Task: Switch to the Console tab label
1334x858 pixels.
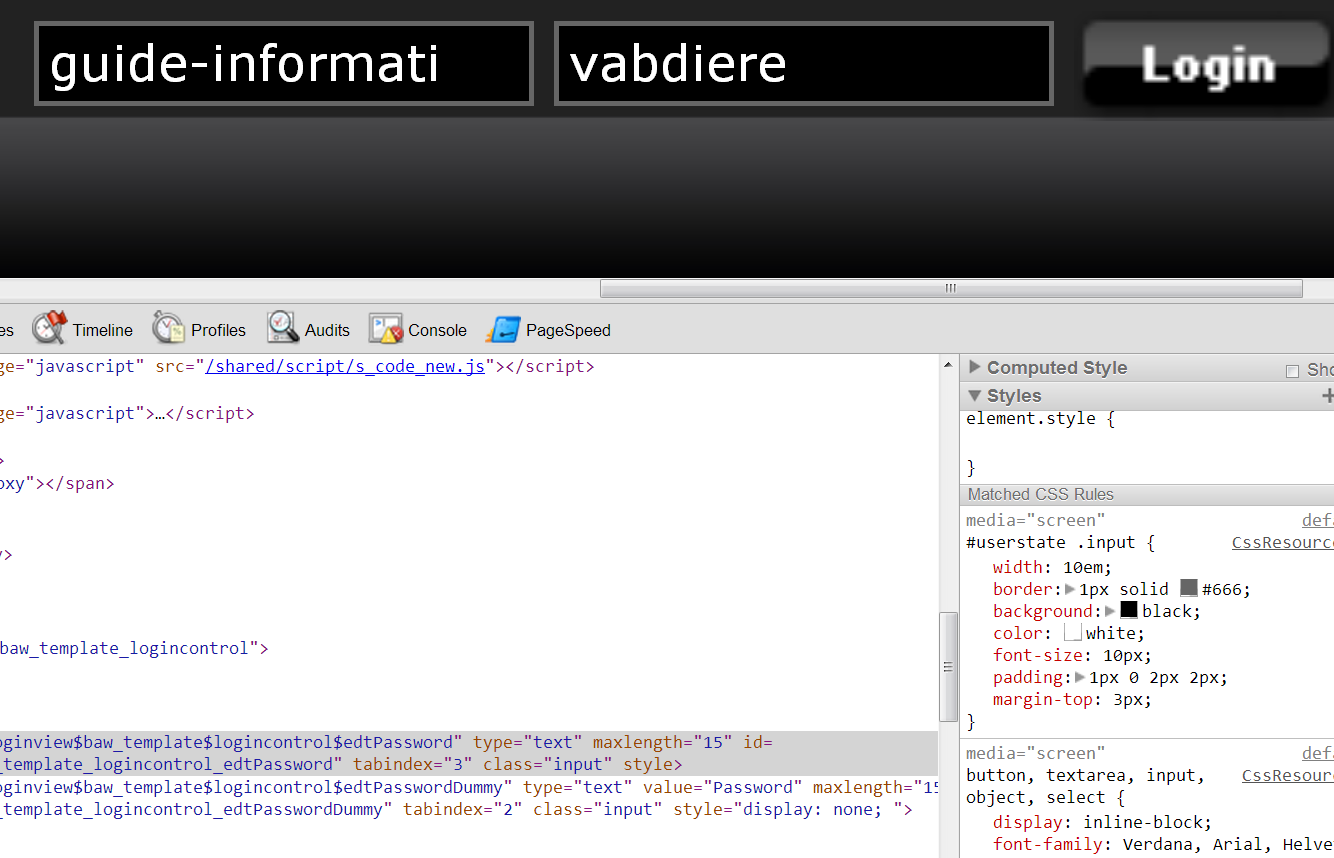Action: 437,330
